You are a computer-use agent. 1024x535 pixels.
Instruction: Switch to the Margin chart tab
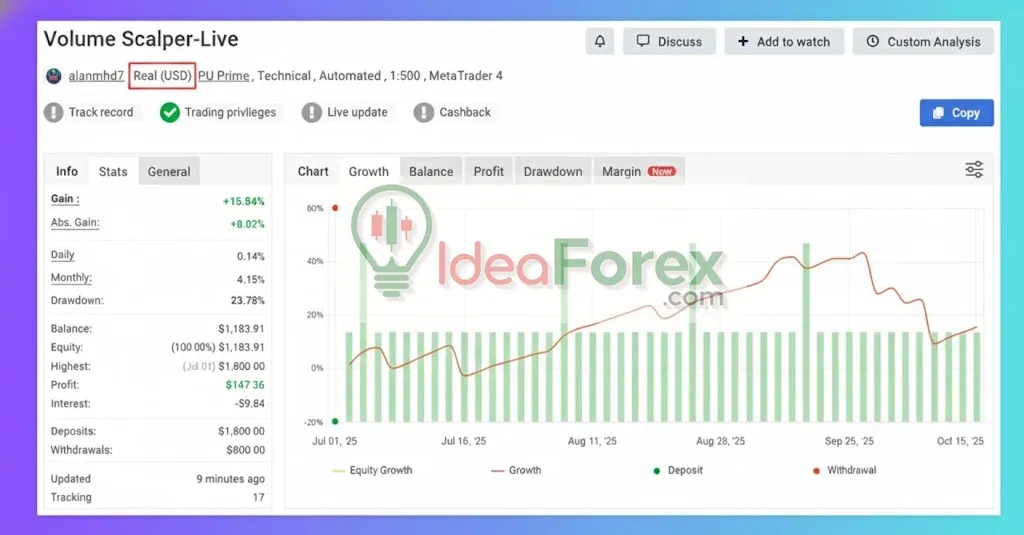639,171
